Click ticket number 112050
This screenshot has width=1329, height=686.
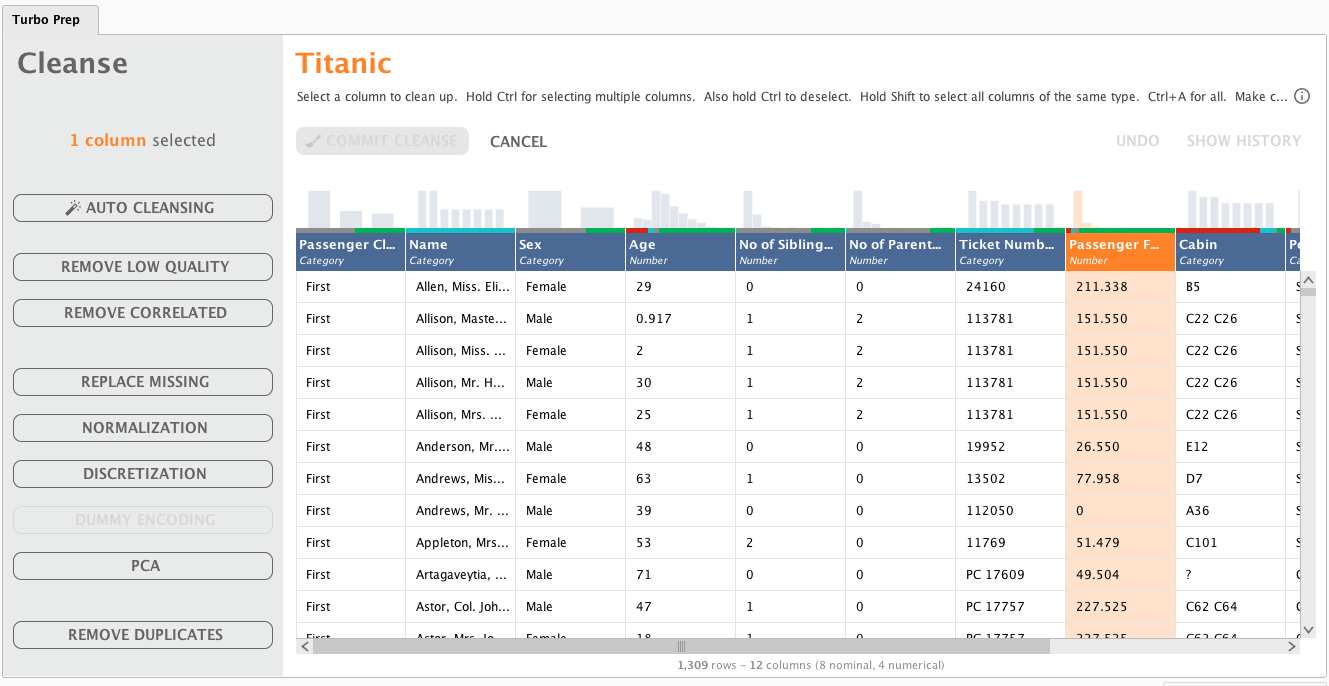(1010, 511)
